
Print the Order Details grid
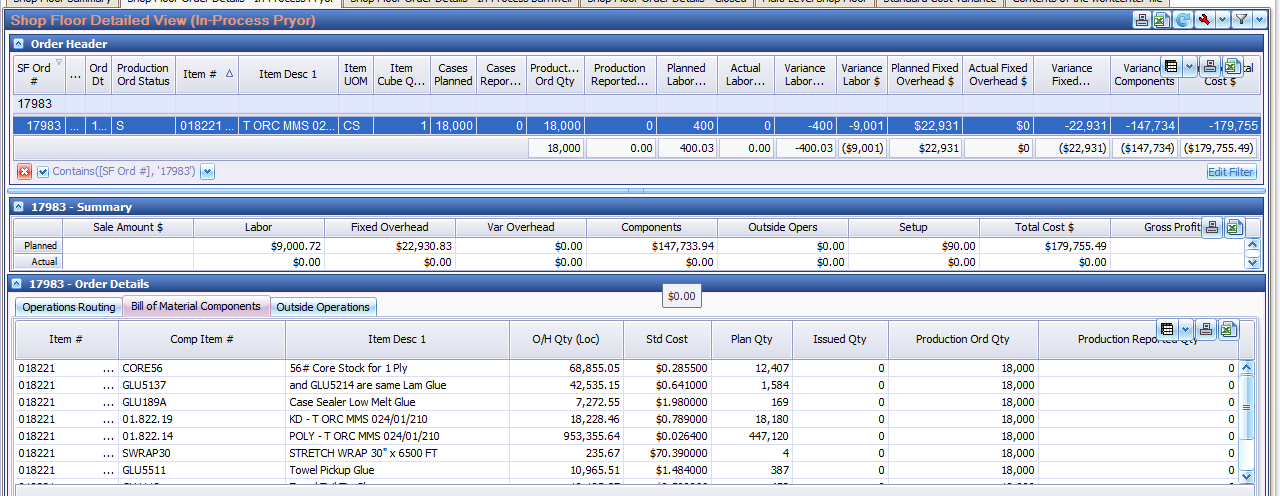[1208, 330]
